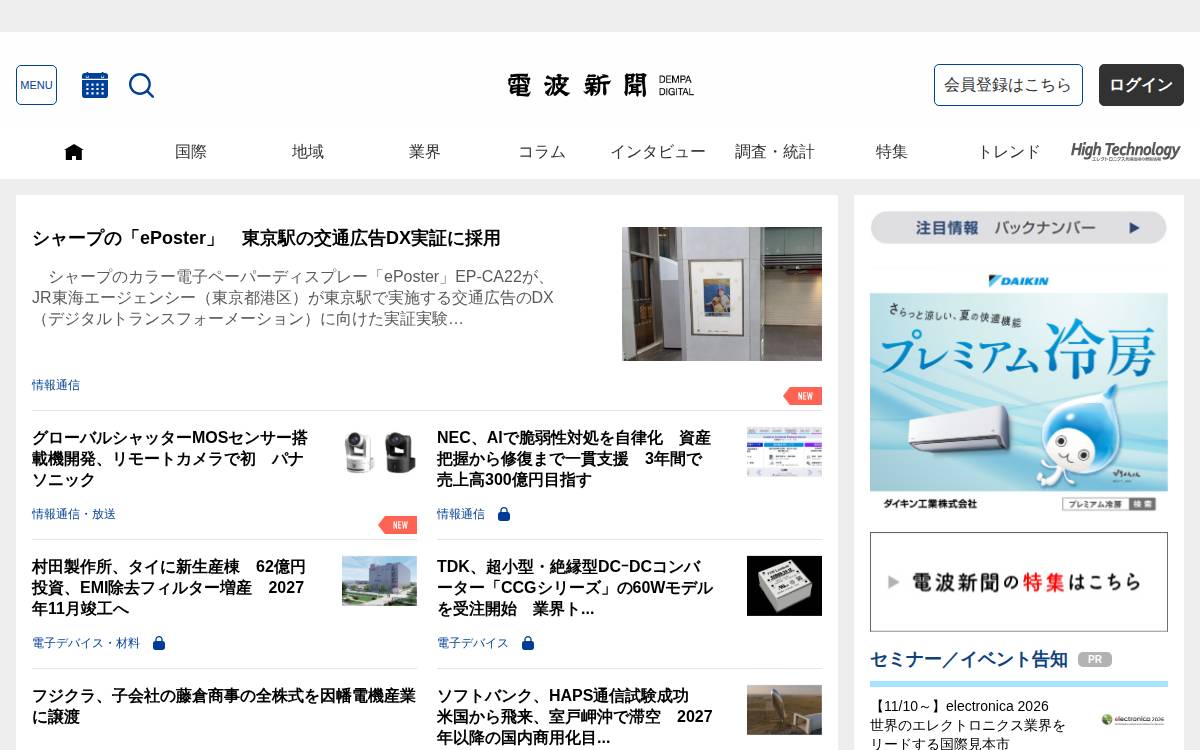1200x750 pixels.
Task: Click 会員登録はこちら button
Action: point(1008,85)
